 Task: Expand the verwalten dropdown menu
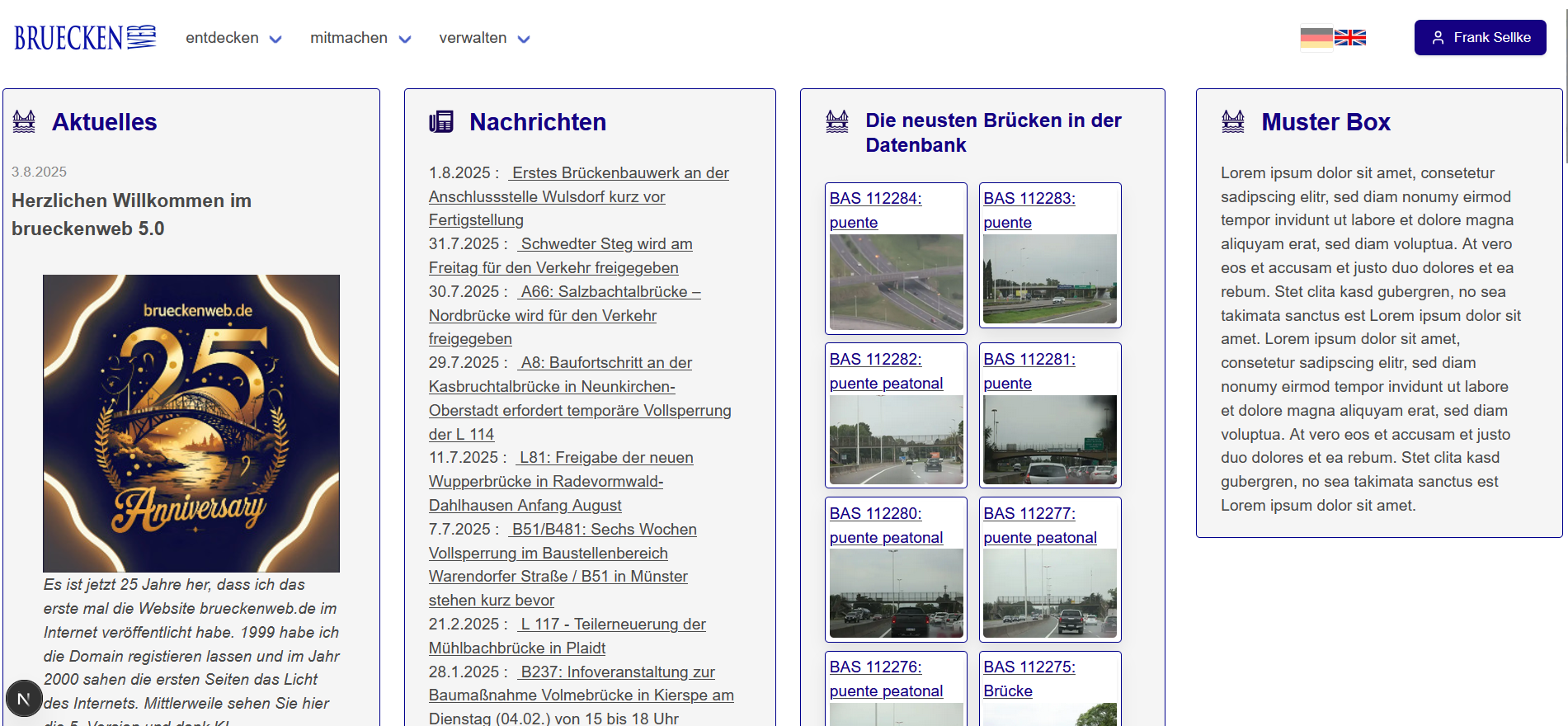[484, 38]
